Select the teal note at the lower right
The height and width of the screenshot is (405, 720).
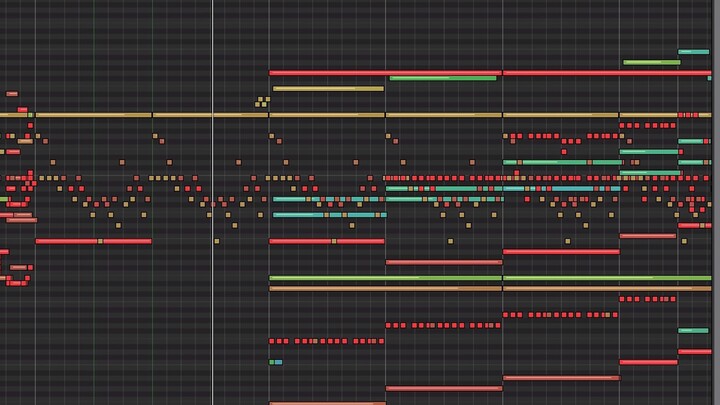(693, 331)
